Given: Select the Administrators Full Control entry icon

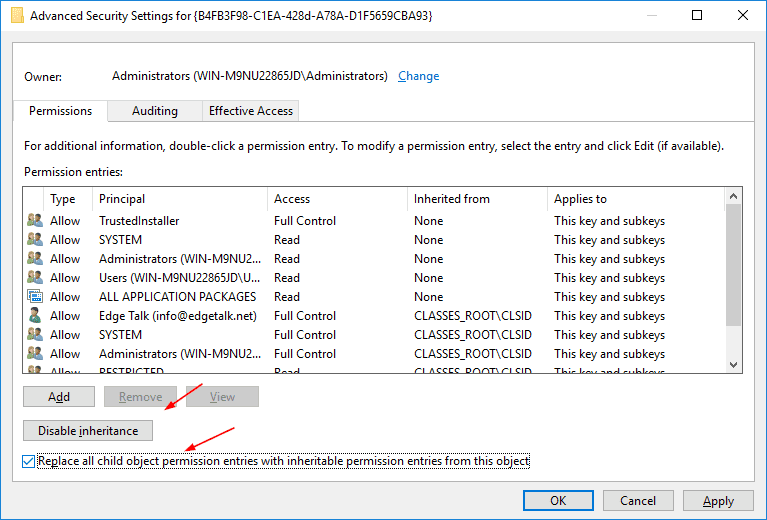Looking at the screenshot, I should 35,353.
